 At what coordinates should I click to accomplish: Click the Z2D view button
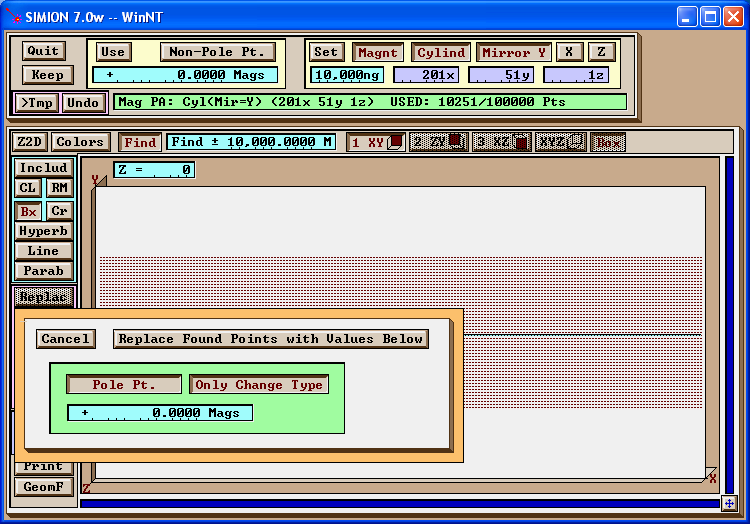(x=30, y=142)
